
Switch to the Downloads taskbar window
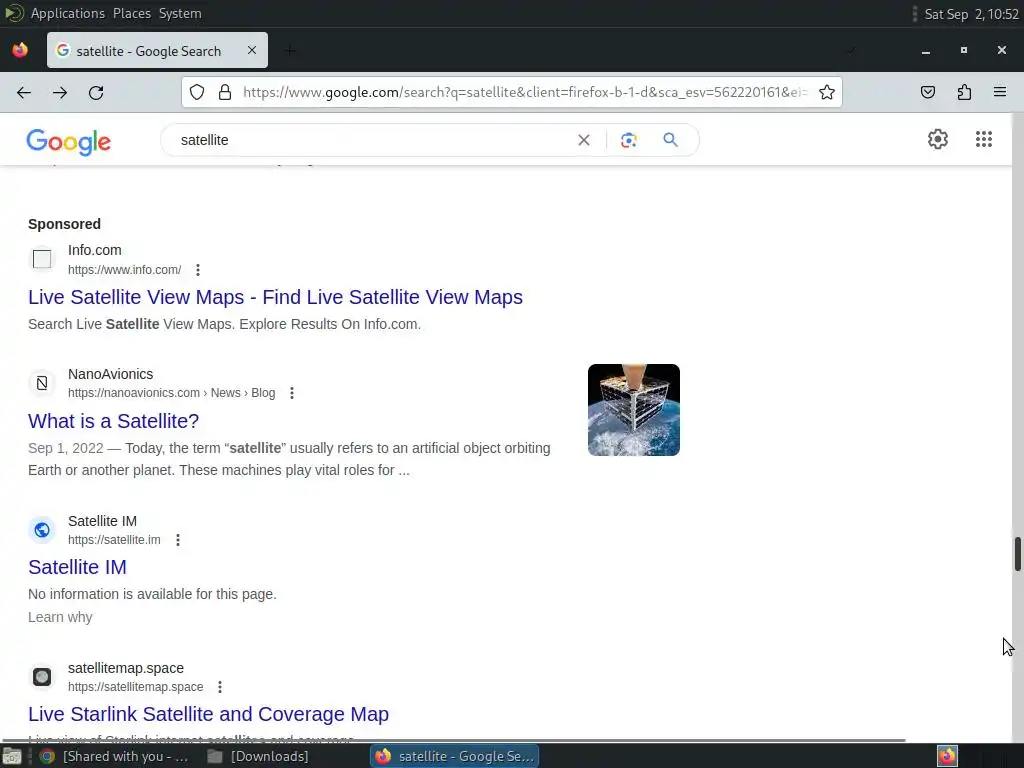pyautogui.click(x=258, y=756)
